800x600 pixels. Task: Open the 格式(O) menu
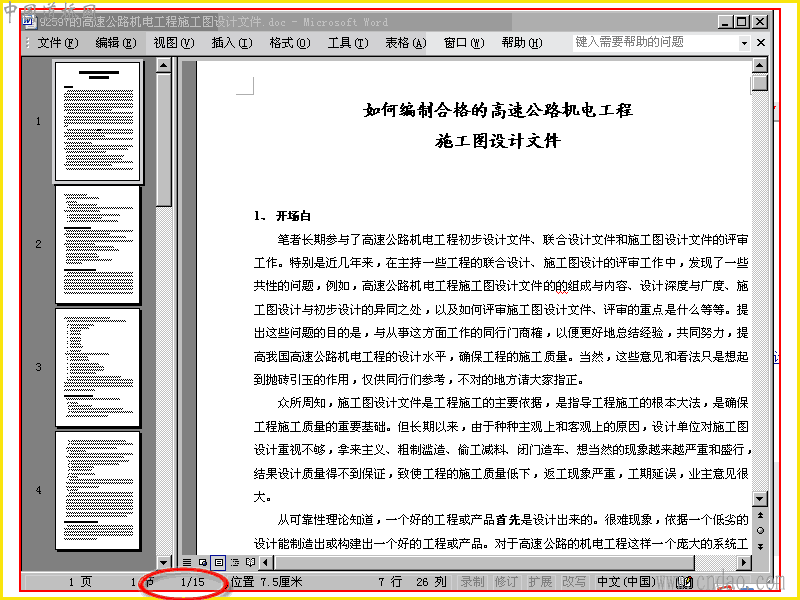click(290, 43)
